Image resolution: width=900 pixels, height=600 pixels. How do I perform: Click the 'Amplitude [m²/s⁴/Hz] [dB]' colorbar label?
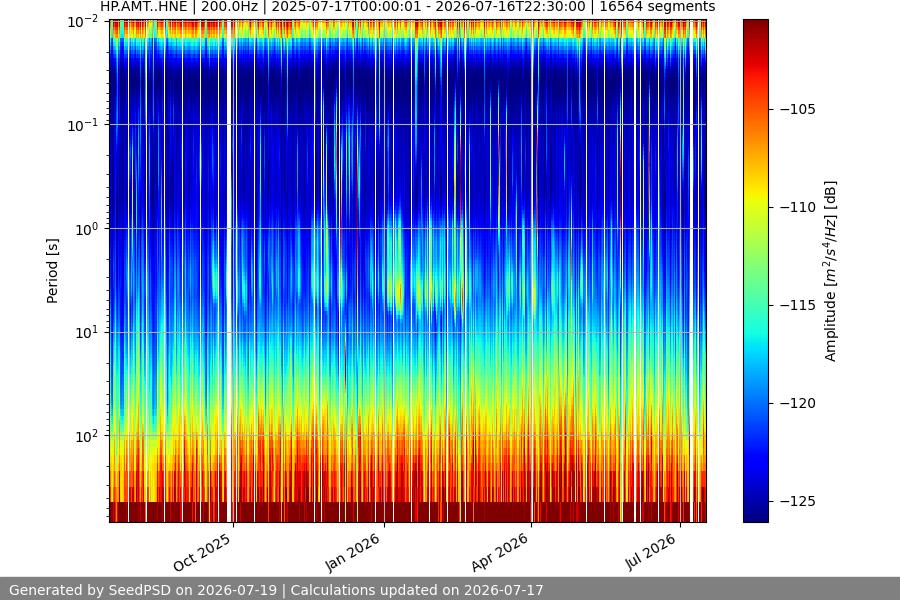830,271
